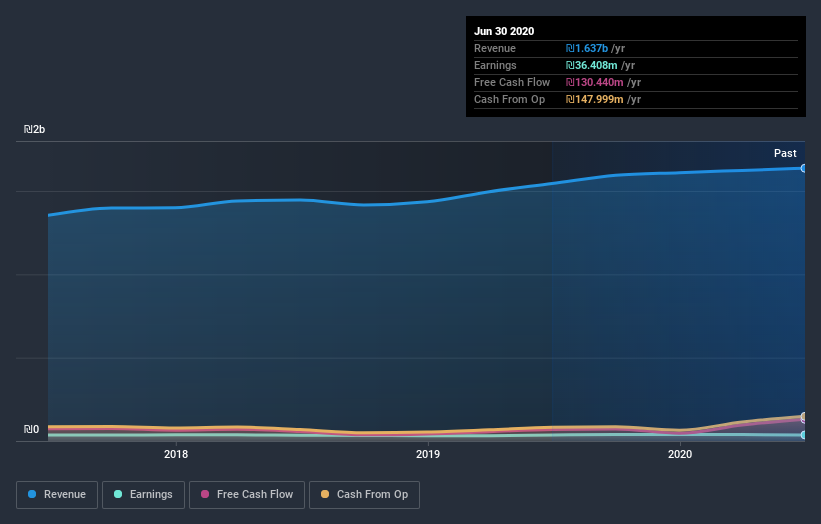Toggle the Earnings series legend button
Image resolution: width=821 pixels, height=524 pixels.
pos(143,495)
